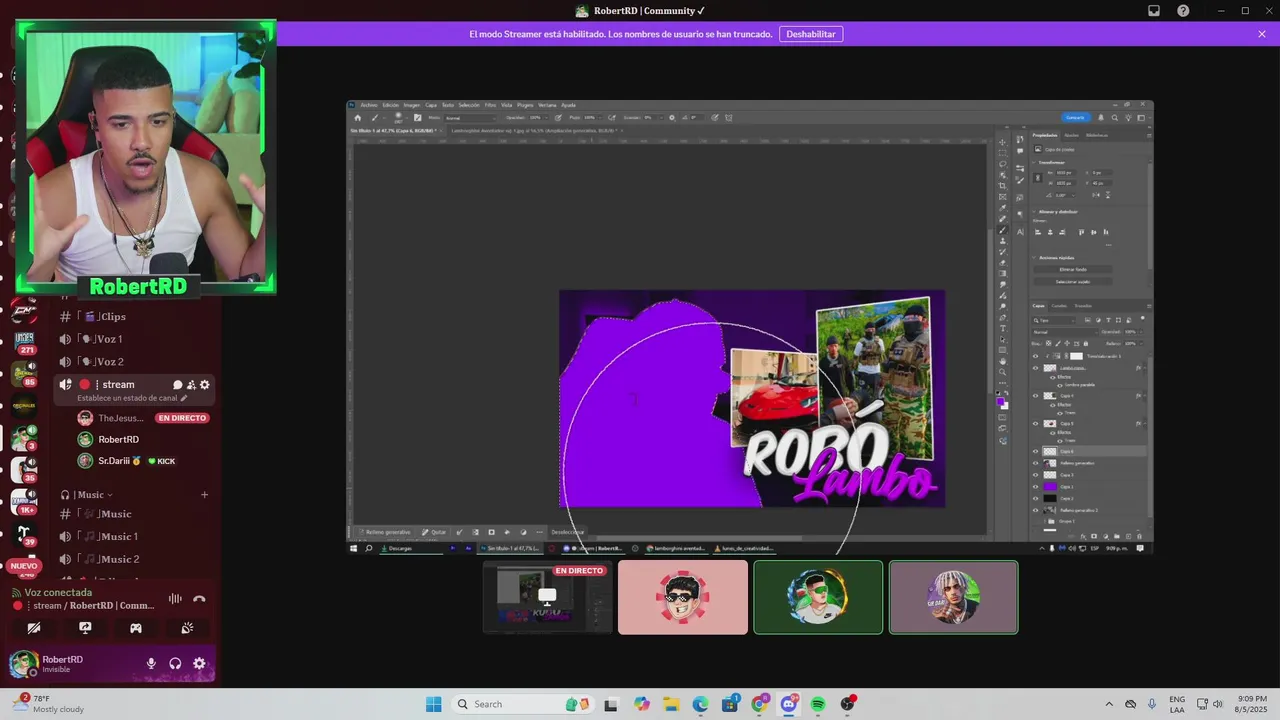Mute microphone in Discord user panel
Image resolution: width=1280 pixels, height=720 pixels.
click(151, 663)
